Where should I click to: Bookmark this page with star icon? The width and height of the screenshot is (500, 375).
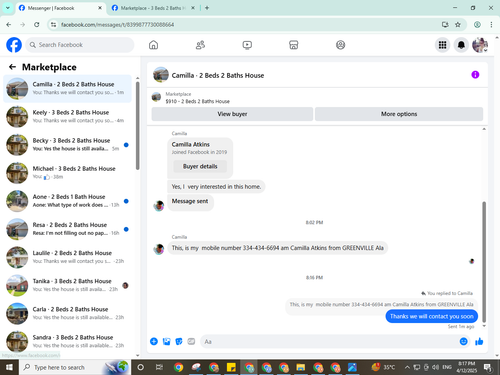click(458, 24)
